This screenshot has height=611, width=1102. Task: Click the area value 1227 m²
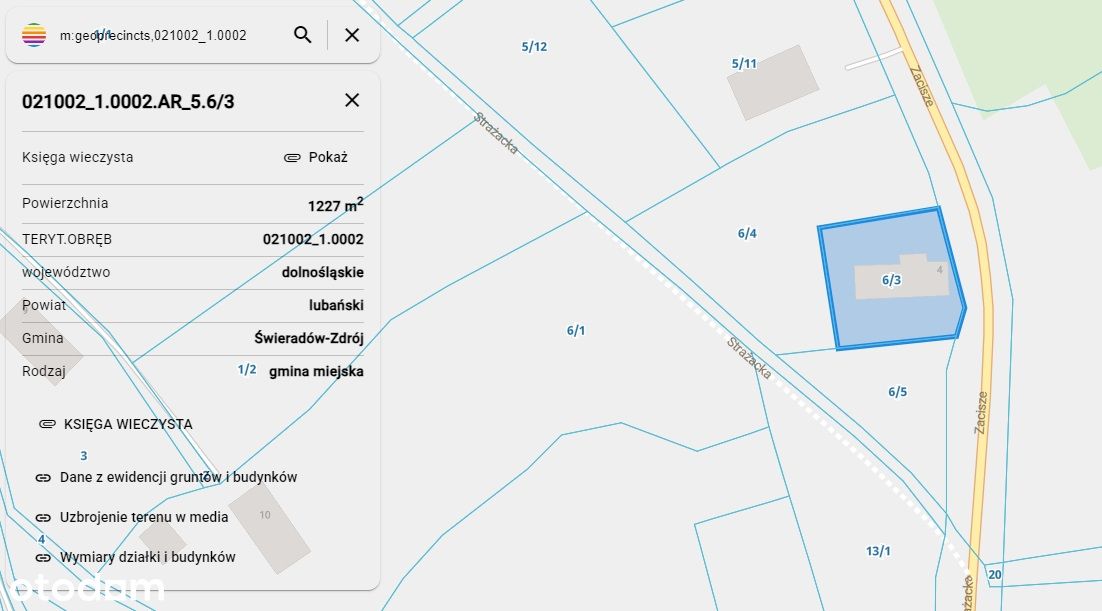coord(335,205)
